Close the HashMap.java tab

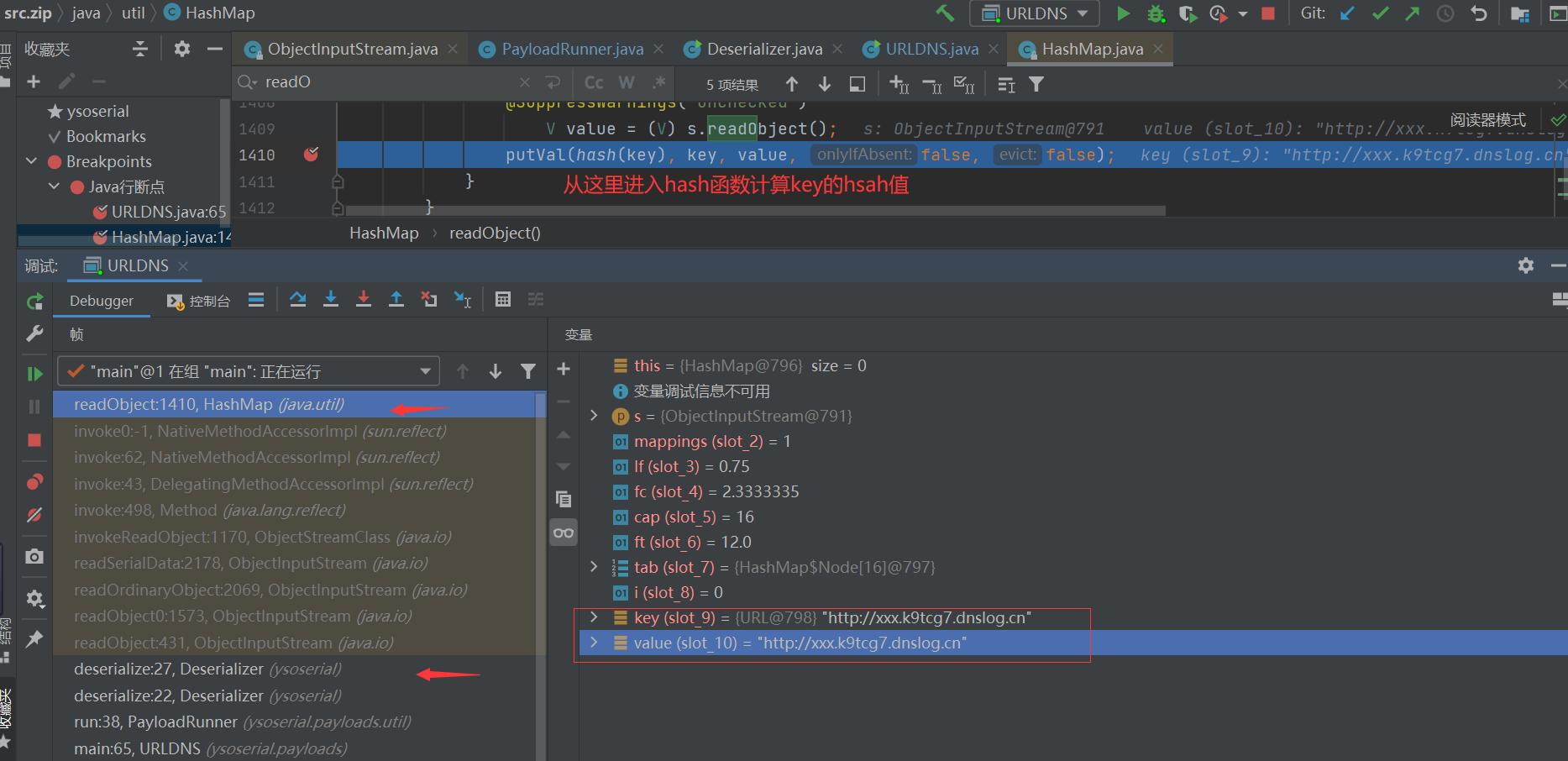pos(1158,50)
